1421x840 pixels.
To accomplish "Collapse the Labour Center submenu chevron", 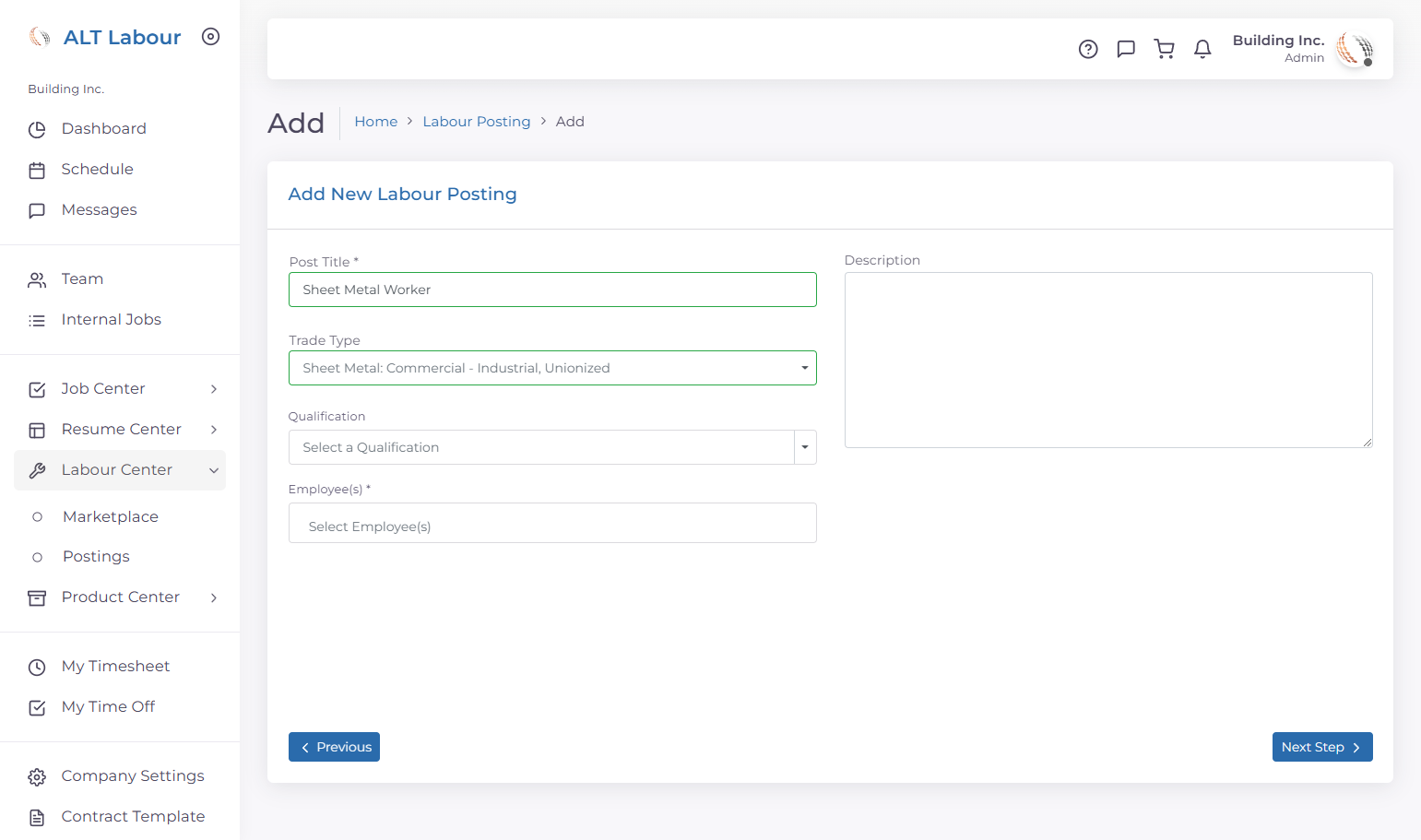I will pos(214,470).
